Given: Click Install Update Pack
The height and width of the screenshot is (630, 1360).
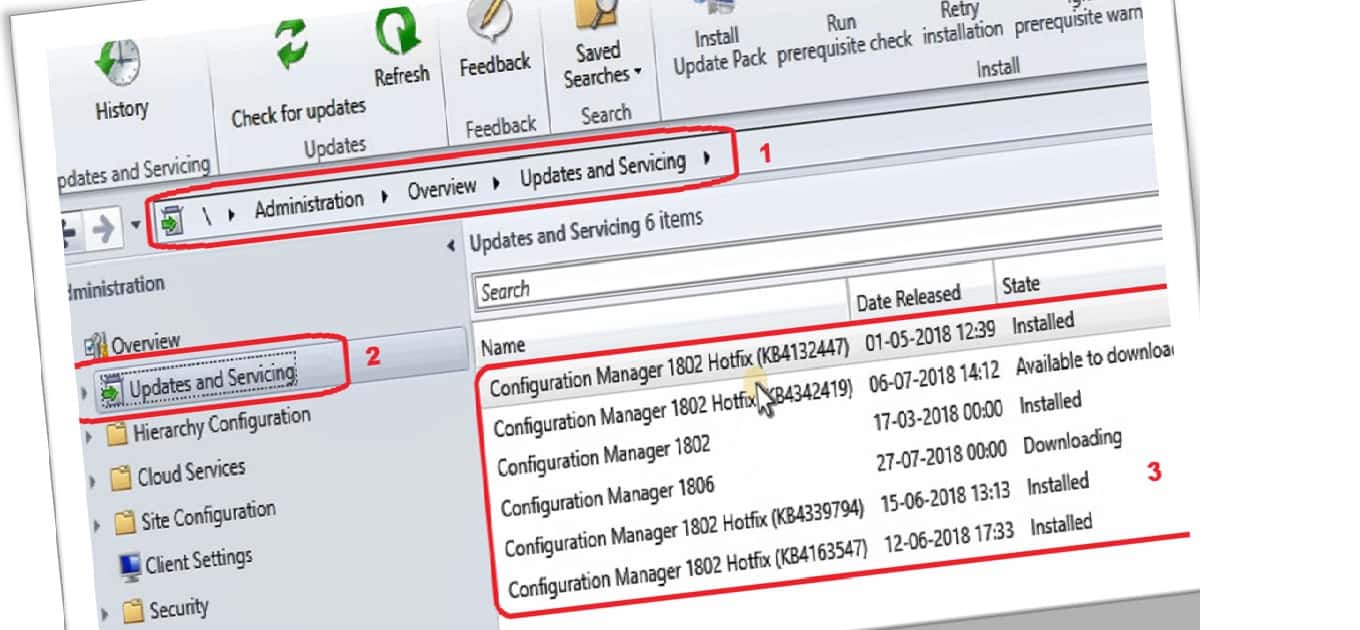Looking at the screenshot, I should (x=719, y=40).
